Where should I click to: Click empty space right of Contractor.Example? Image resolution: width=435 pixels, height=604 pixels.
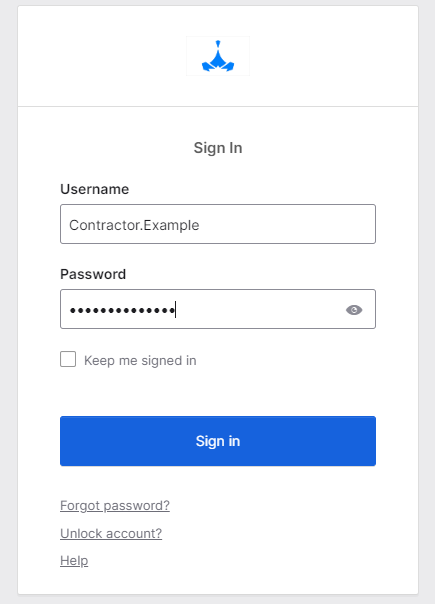point(285,224)
